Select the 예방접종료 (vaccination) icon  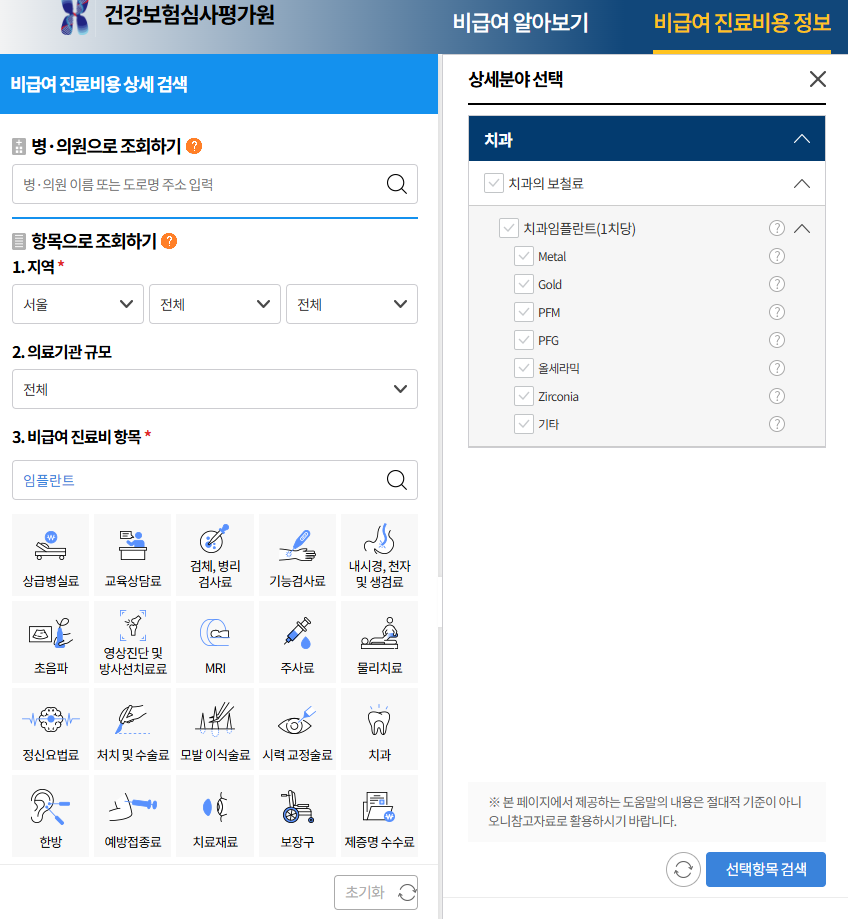coord(132,815)
